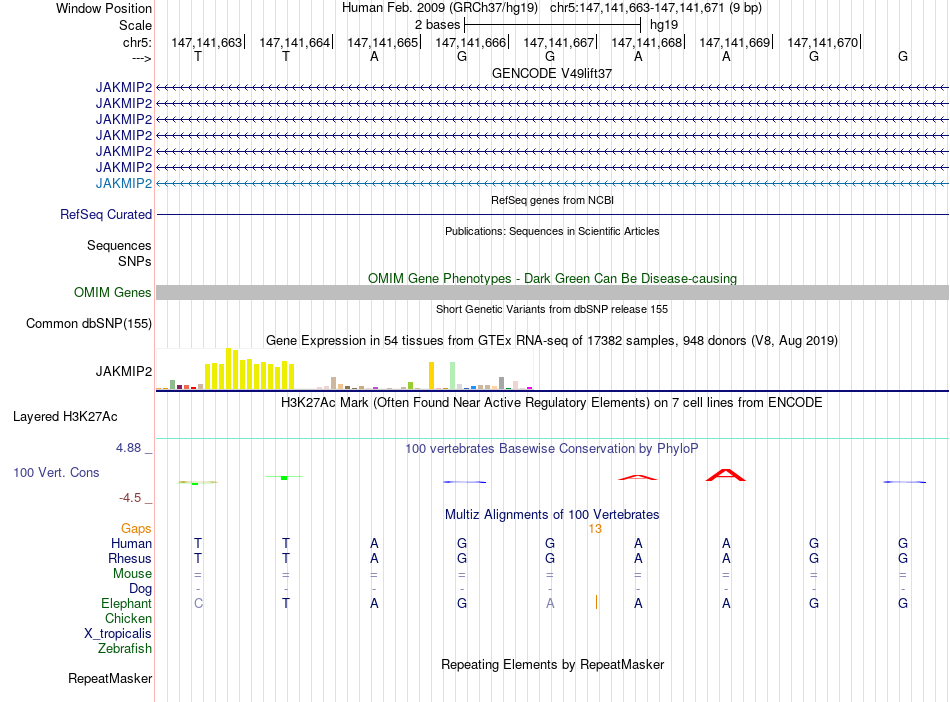Click the light green GTEx expression bar
Image resolution: width=950 pixels, height=702 pixels.
point(453,376)
